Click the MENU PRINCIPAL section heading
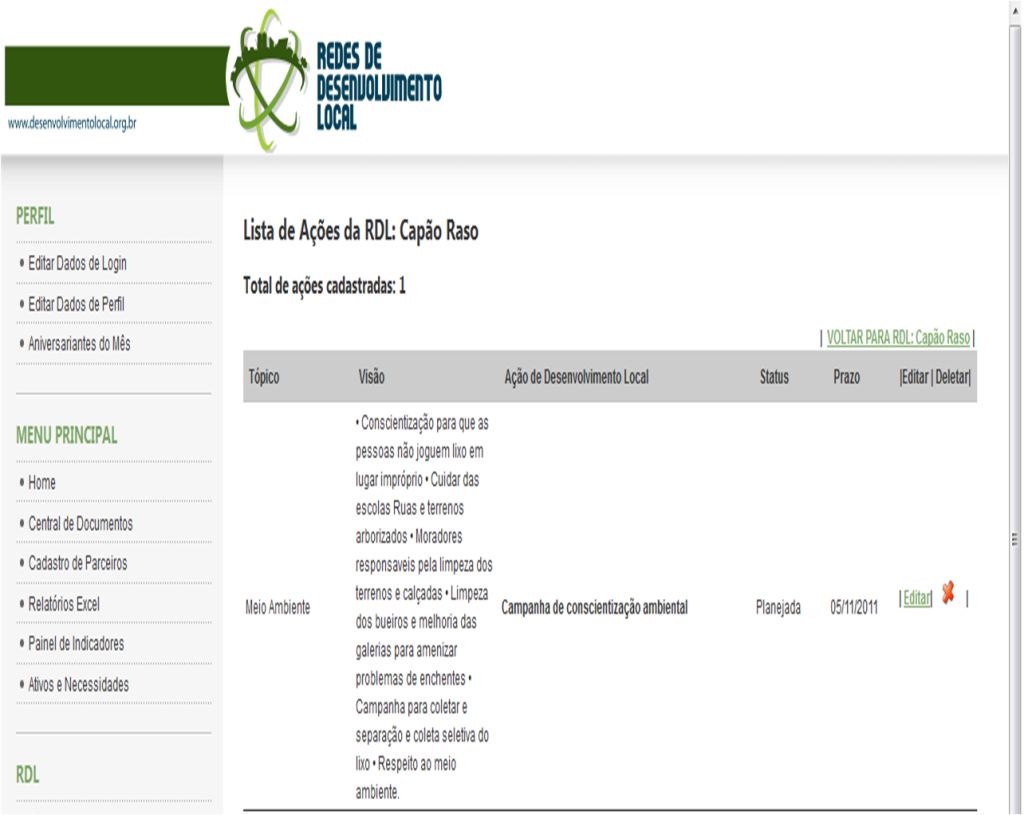Image resolution: width=1024 pixels, height=815 pixels. [67, 436]
